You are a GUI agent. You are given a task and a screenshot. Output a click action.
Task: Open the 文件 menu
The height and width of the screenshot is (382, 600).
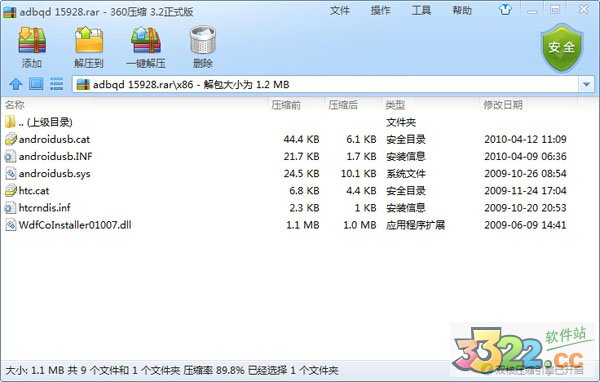click(x=340, y=10)
